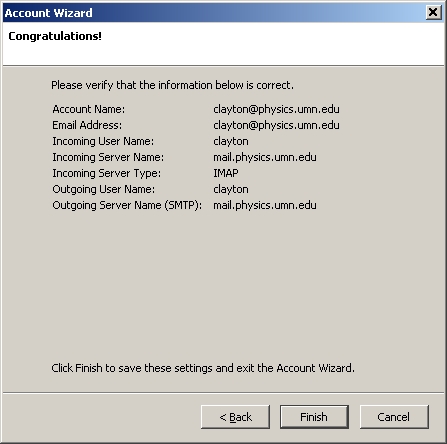Click the Account Name value clayton@physics.umn.edu
Image resolution: width=447 pixels, height=444 pixels.
click(x=276, y=109)
